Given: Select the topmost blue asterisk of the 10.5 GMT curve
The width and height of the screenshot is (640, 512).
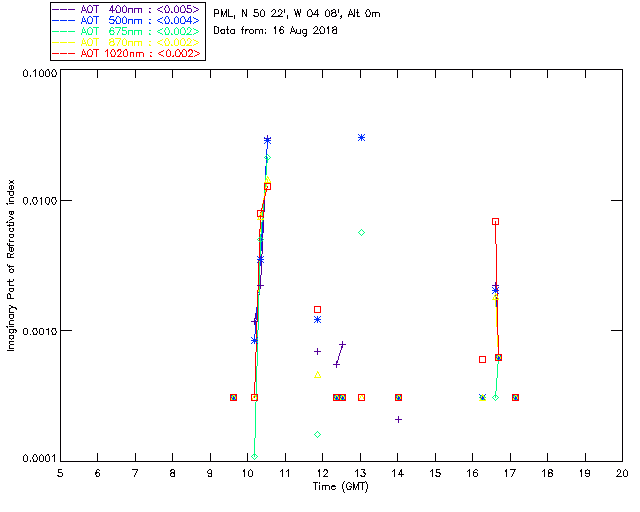Looking at the screenshot, I should [x=267, y=140].
